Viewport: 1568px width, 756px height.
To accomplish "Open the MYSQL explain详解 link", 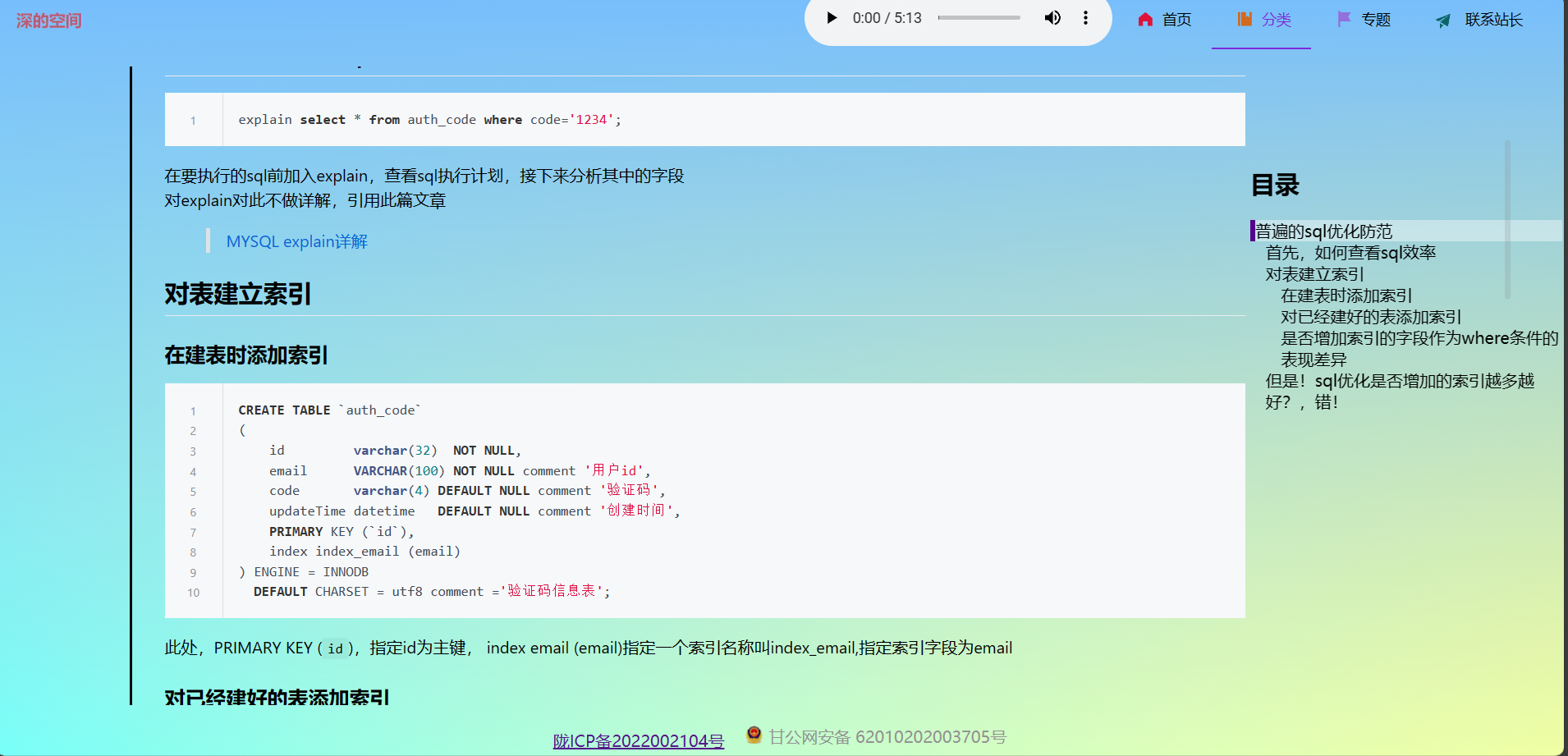I will click(x=297, y=241).
